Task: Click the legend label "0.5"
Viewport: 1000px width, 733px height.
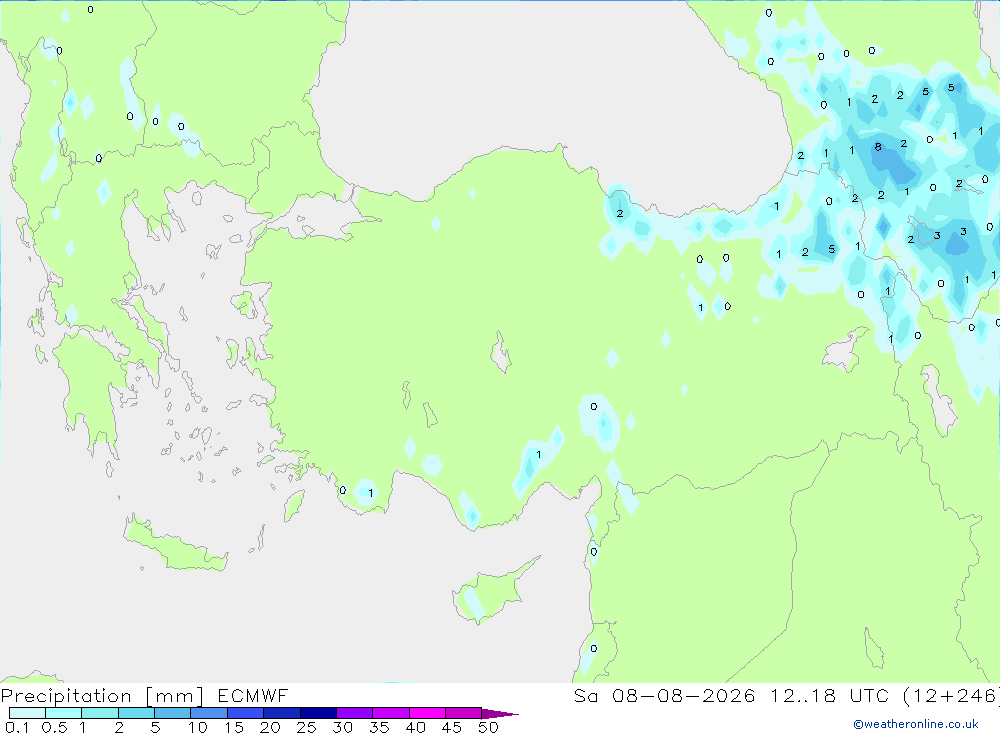Action: (54, 727)
